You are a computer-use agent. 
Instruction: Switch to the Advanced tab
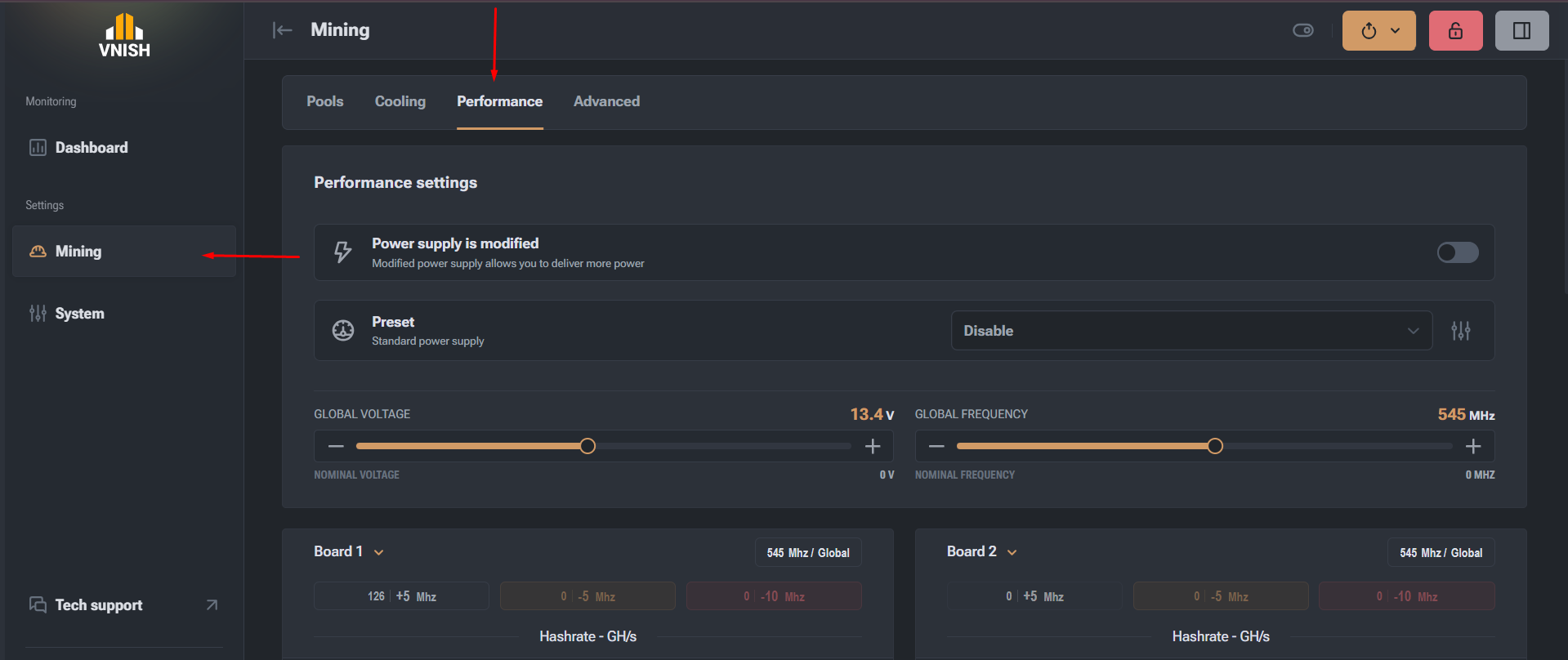pos(606,101)
